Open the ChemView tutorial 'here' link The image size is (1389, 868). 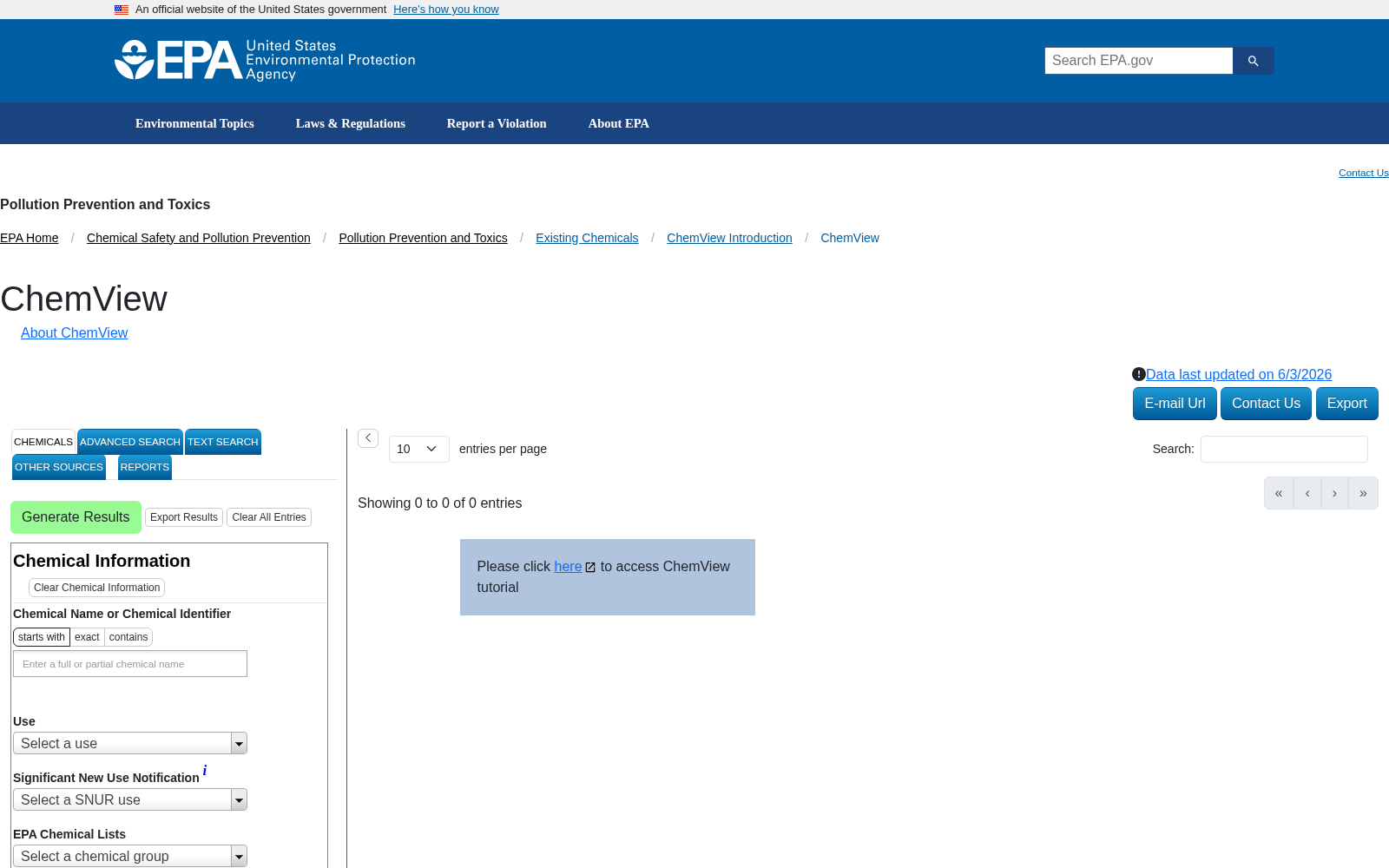coord(568,567)
